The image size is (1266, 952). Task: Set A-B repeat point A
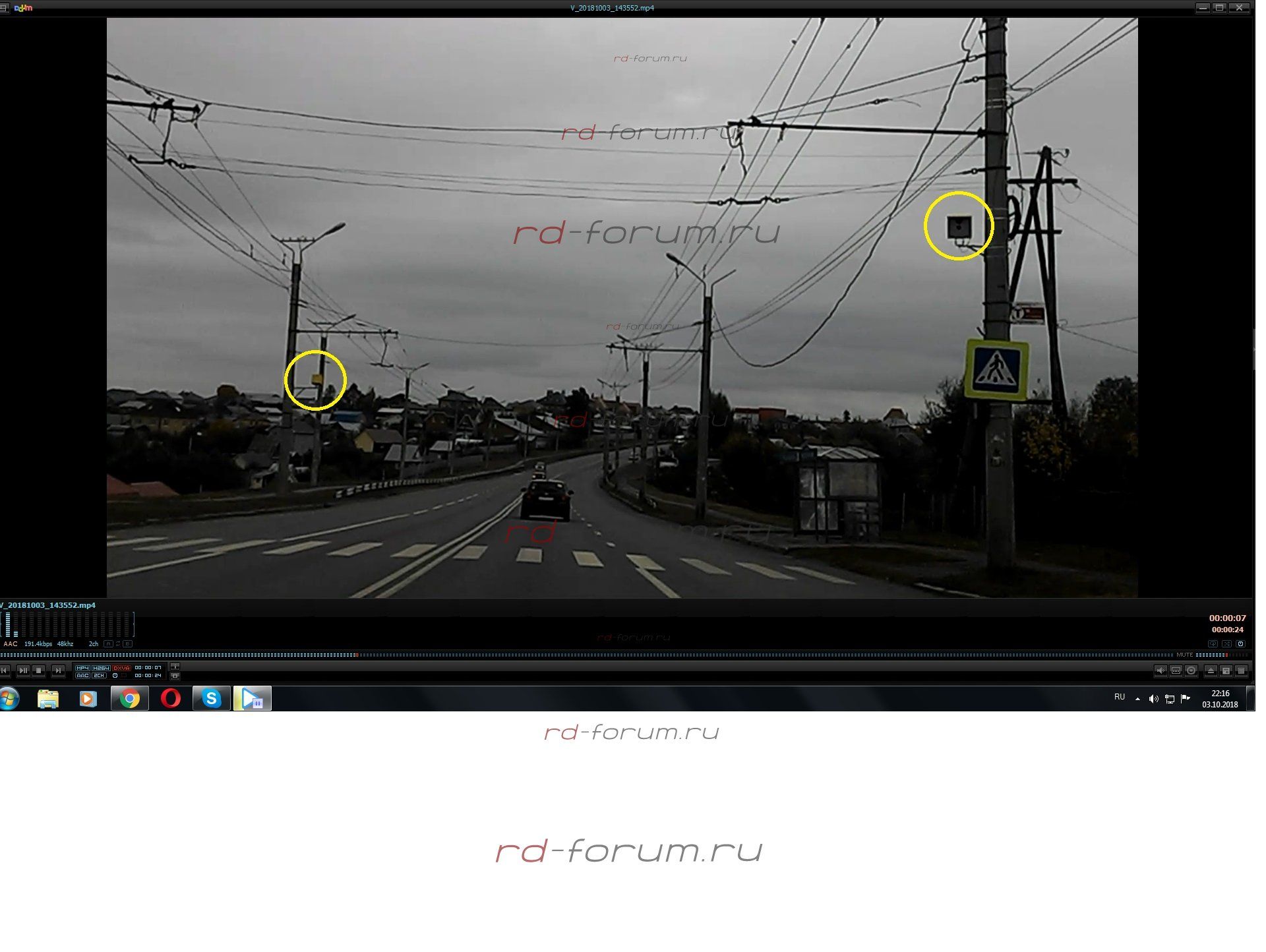(108, 643)
